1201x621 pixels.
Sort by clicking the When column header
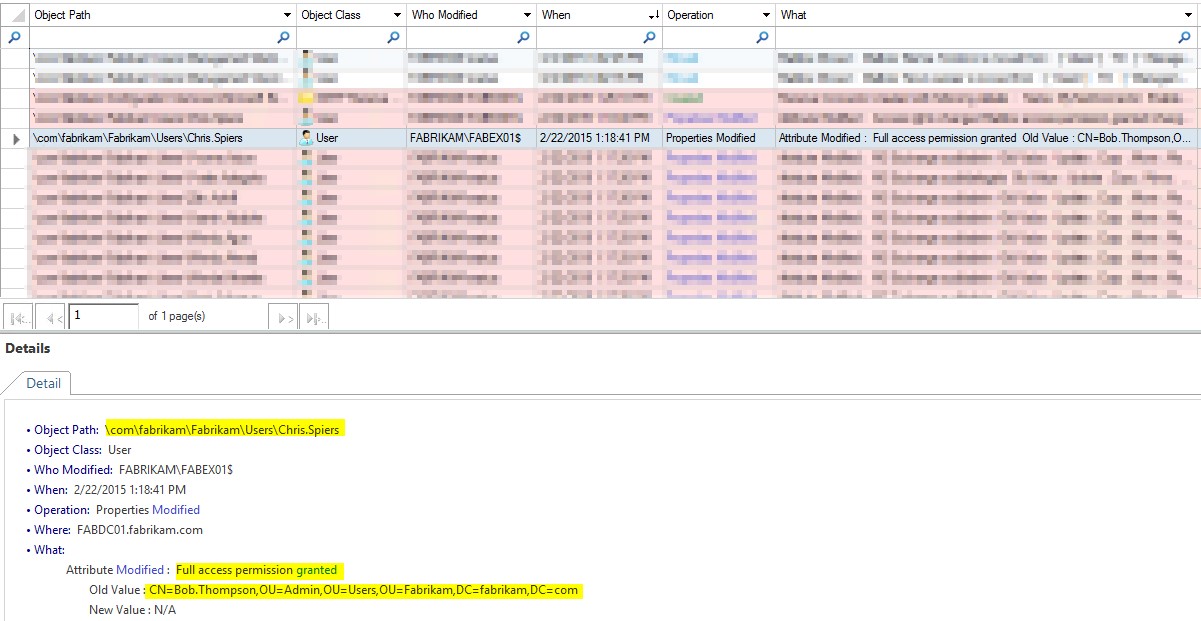point(590,15)
